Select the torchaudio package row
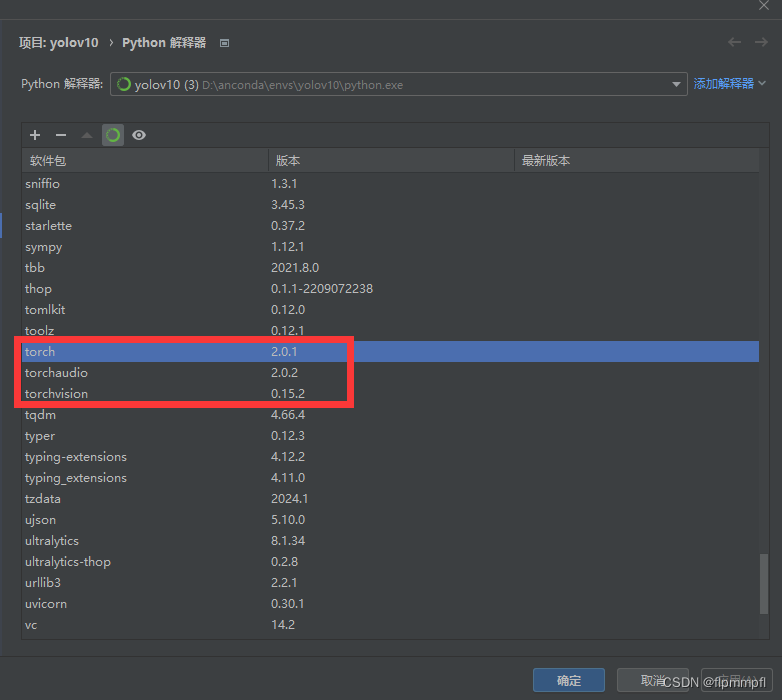Viewport: 782px width, 700px height. (391, 372)
